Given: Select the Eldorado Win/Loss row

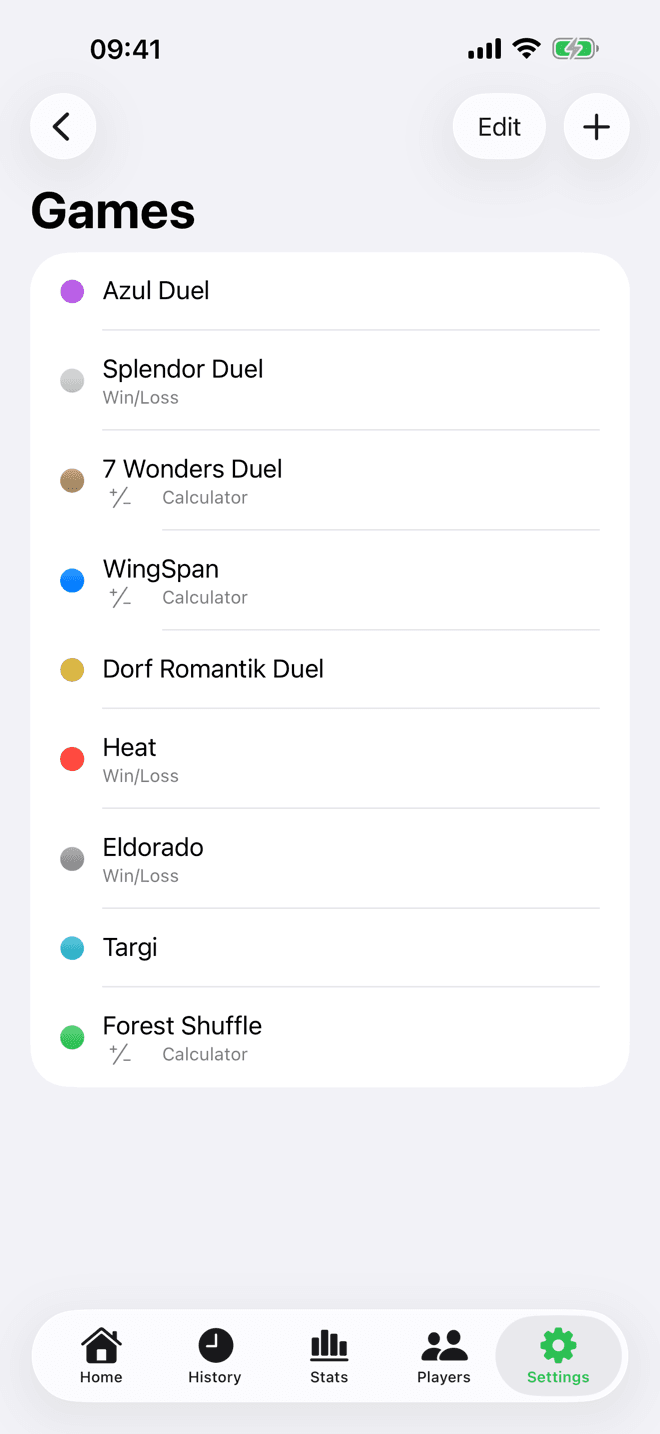Looking at the screenshot, I should click(330, 859).
